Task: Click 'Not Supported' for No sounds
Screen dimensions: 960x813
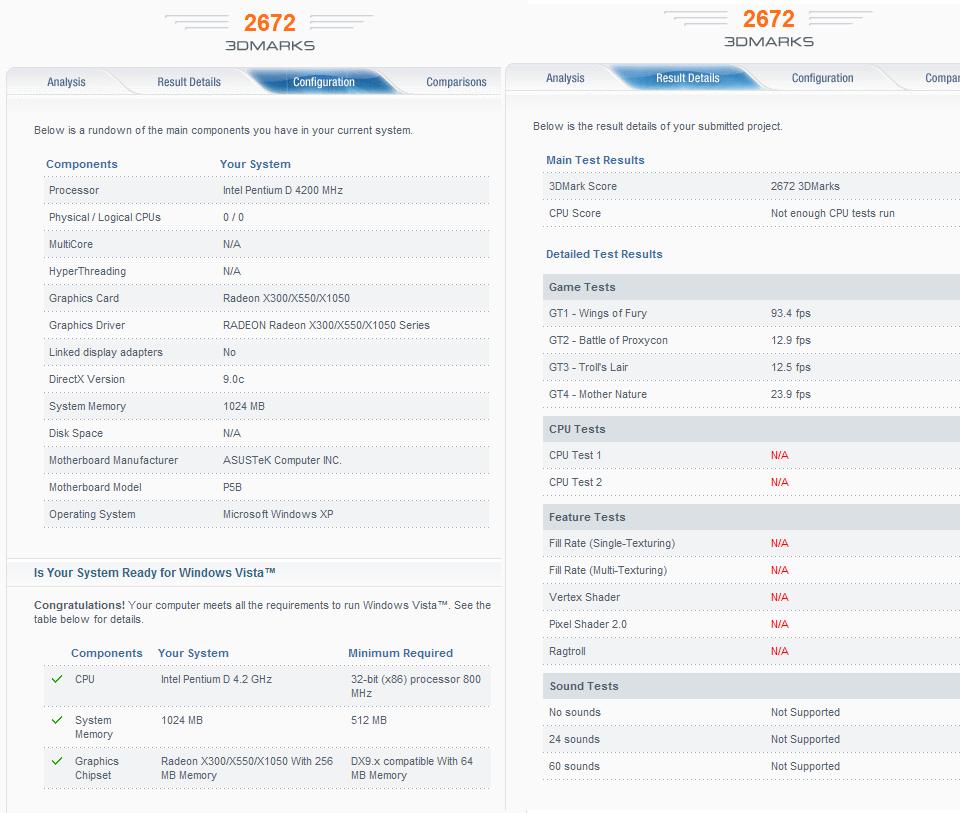Action: (805, 712)
